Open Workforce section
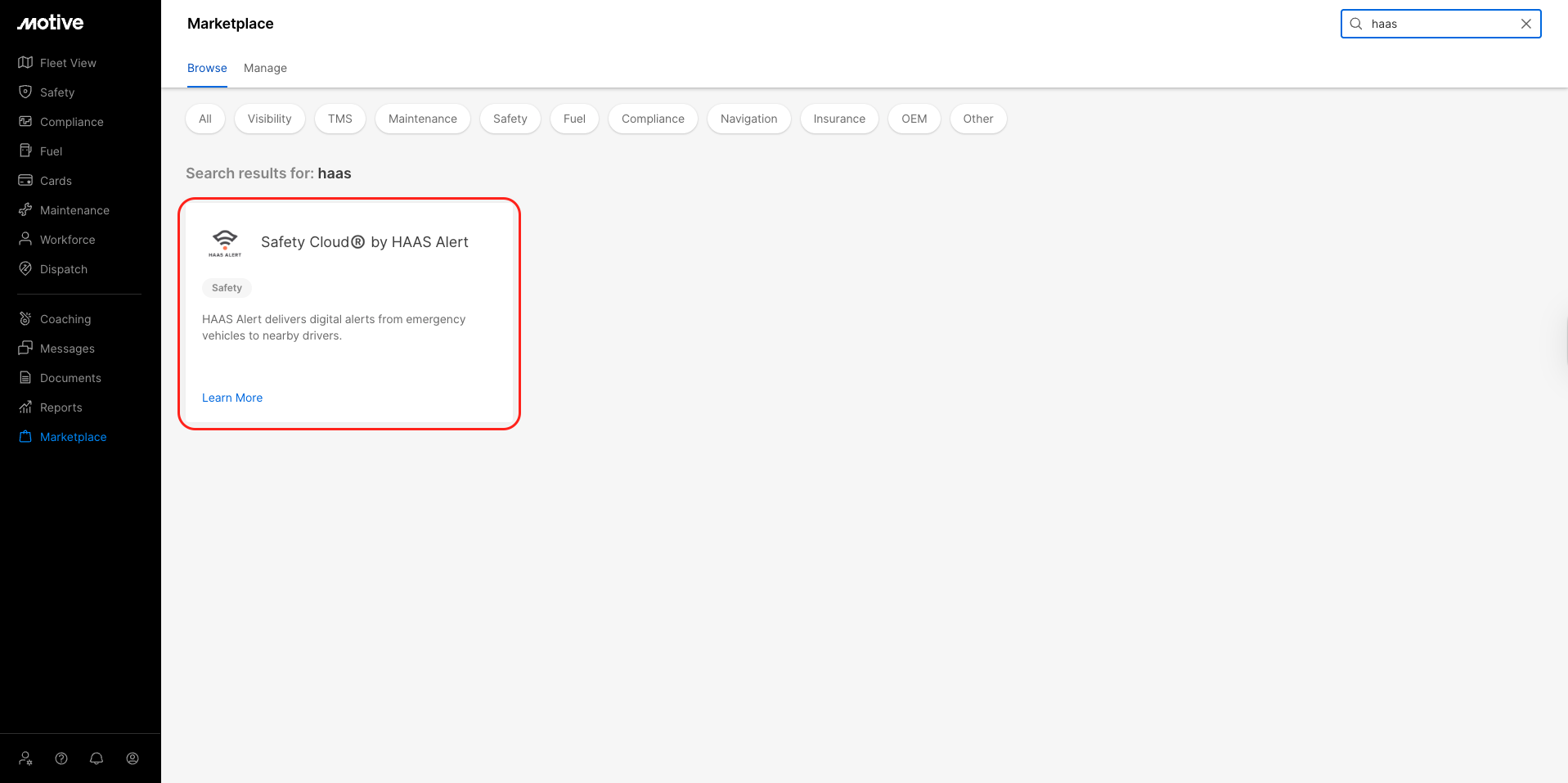 68,240
